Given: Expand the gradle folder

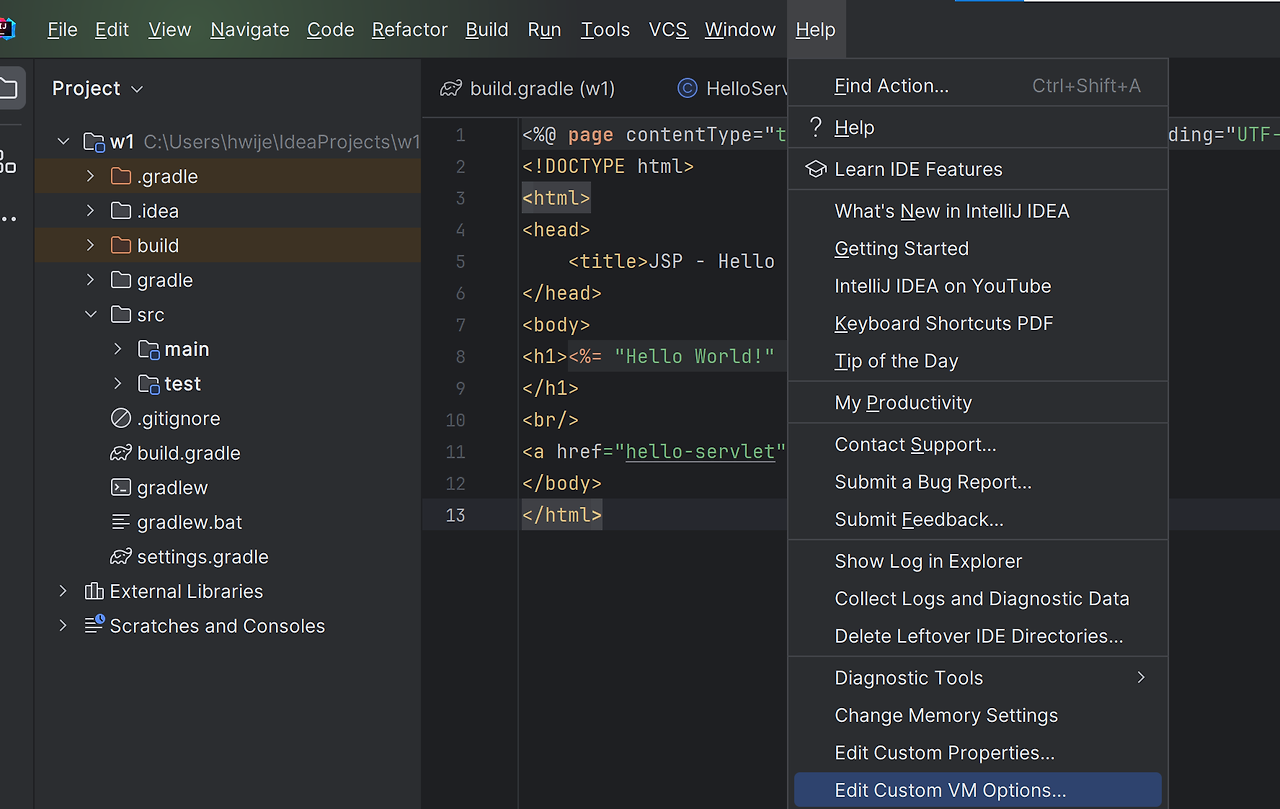Looking at the screenshot, I should pos(91,280).
